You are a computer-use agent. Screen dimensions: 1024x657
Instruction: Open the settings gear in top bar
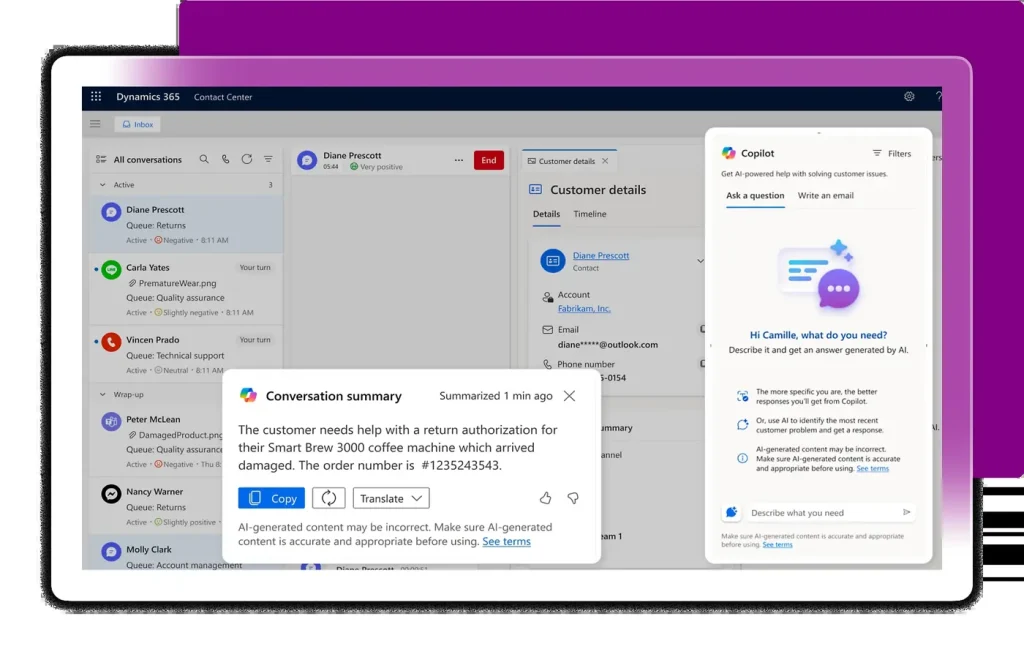[x=909, y=97]
